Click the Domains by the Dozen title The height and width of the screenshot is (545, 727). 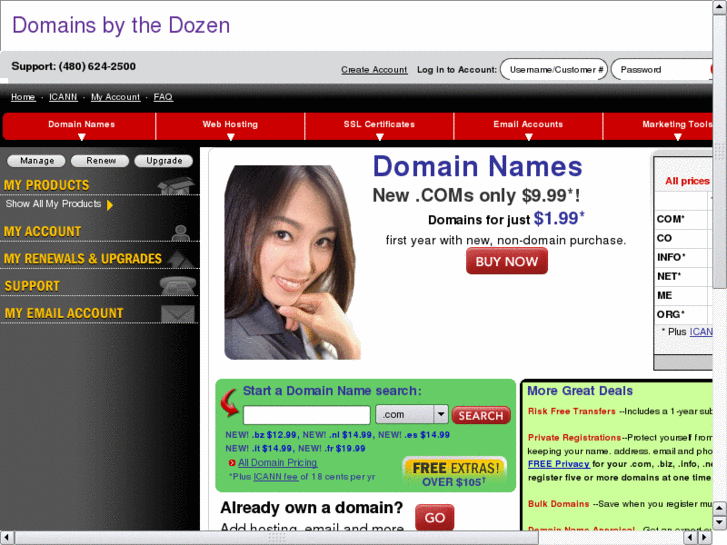[x=121, y=26]
